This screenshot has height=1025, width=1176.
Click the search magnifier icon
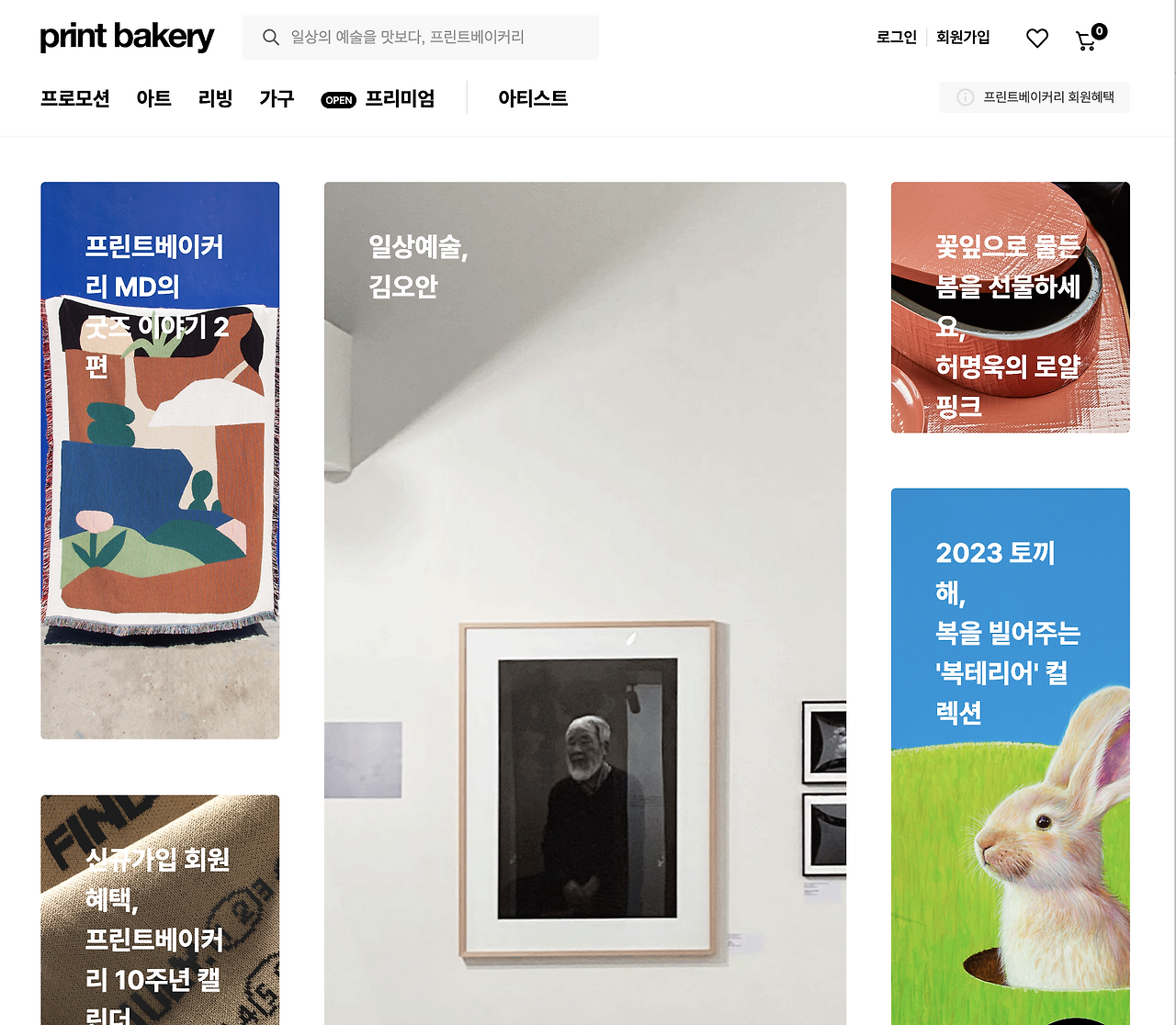pos(270,37)
